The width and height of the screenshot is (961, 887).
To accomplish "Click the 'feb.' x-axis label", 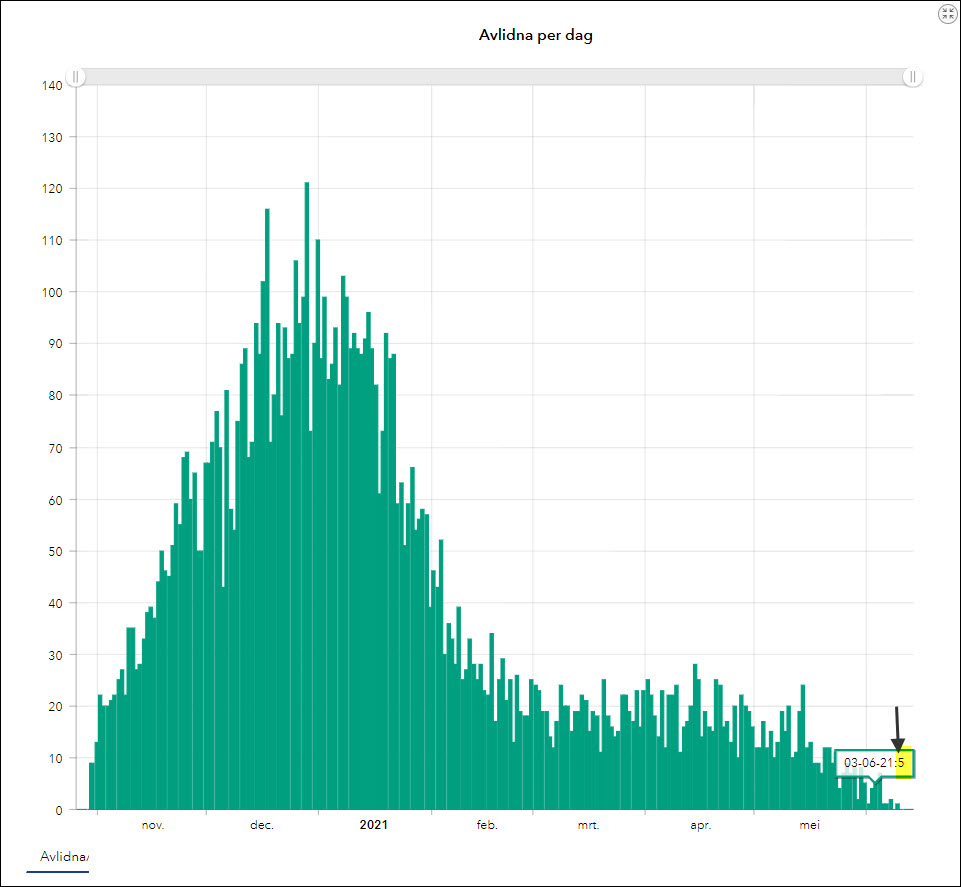I will point(486,825).
